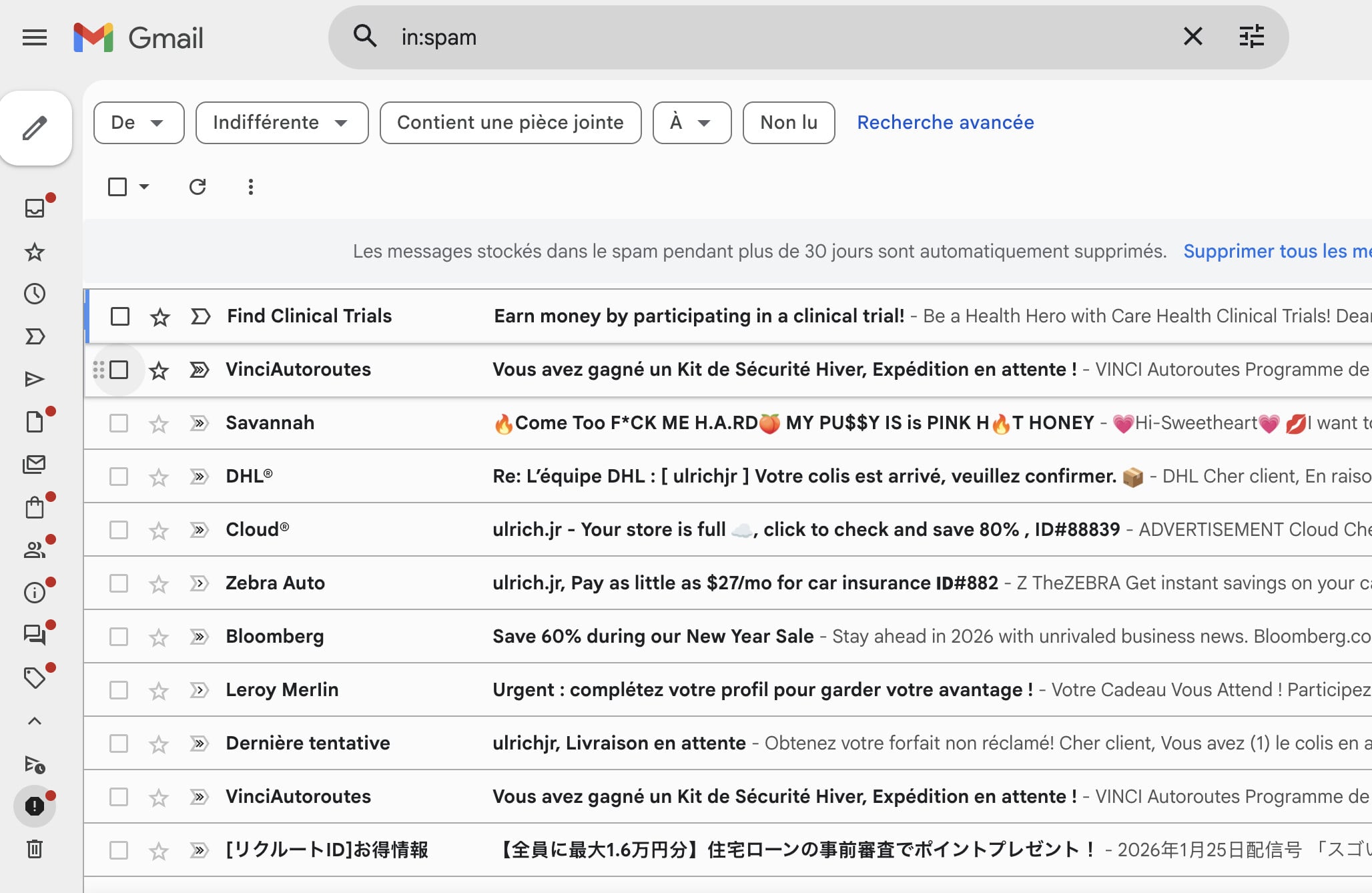This screenshot has height=893, width=1372.
Task: Open search options slider icon
Action: pos(1251,37)
